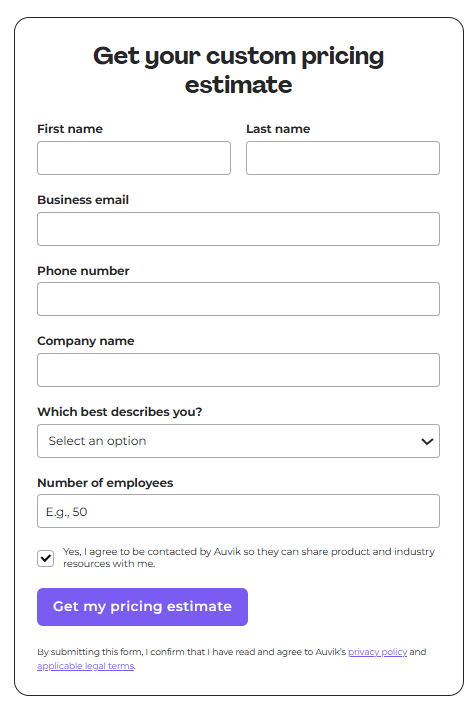
Task: Select the Business email field
Action: 238,229
